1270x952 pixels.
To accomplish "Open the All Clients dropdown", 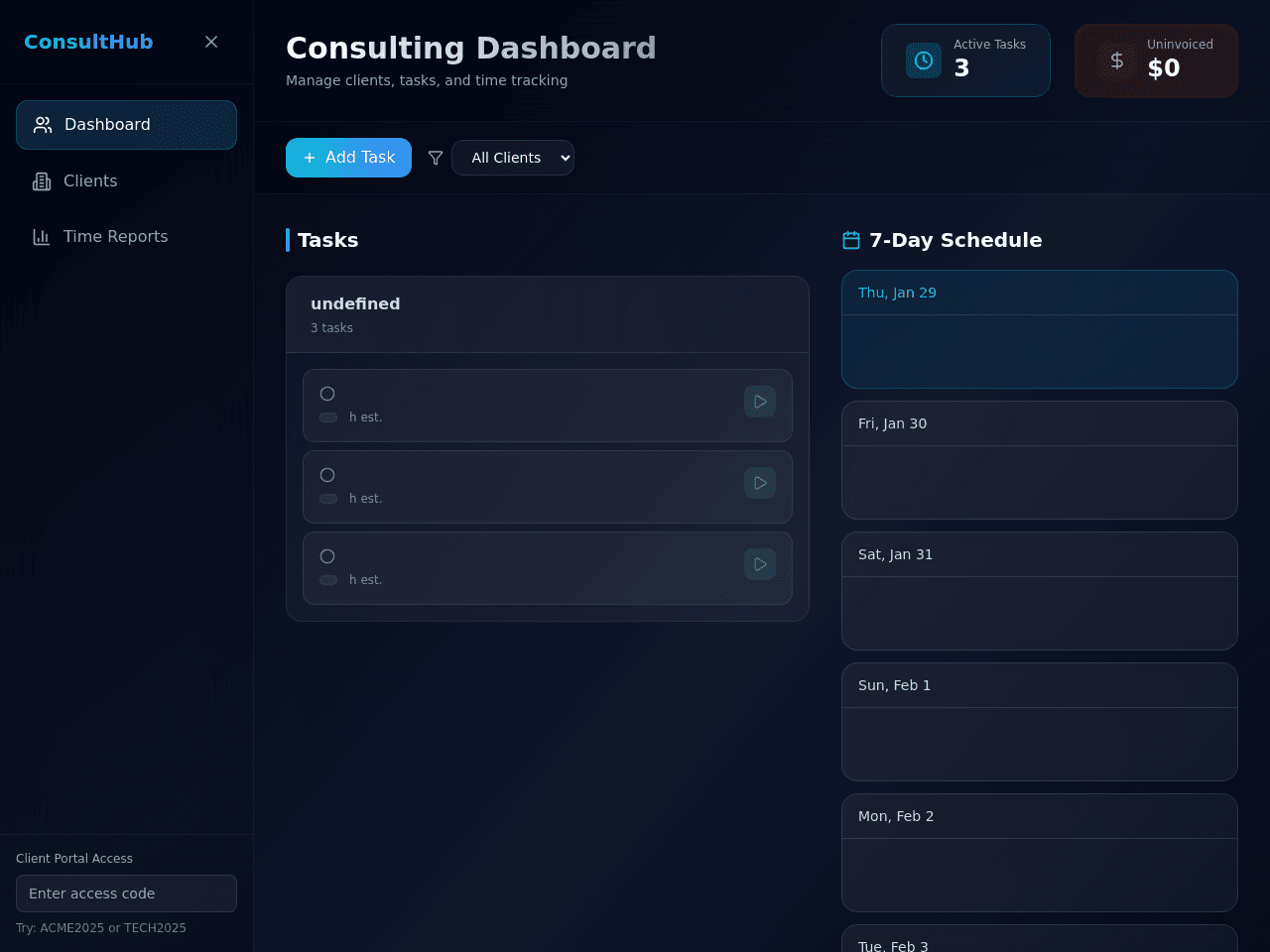I will pos(513,158).
